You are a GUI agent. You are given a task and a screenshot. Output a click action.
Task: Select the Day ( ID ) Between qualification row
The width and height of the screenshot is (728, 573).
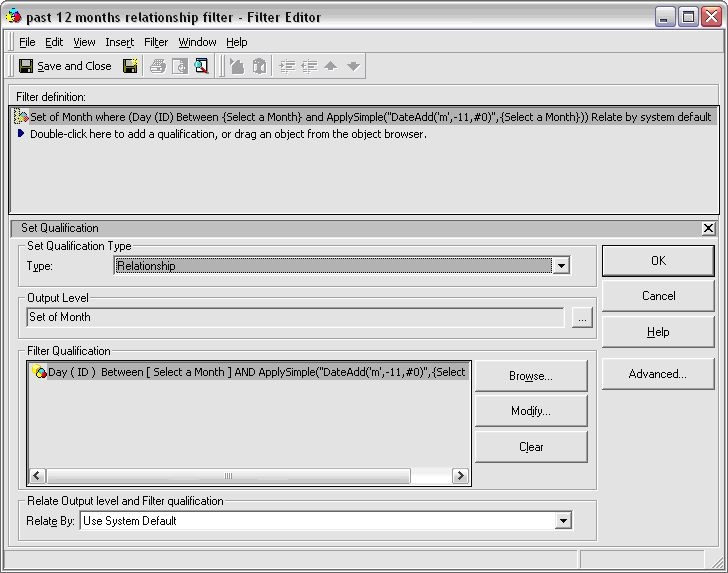(x=249, y=371)
